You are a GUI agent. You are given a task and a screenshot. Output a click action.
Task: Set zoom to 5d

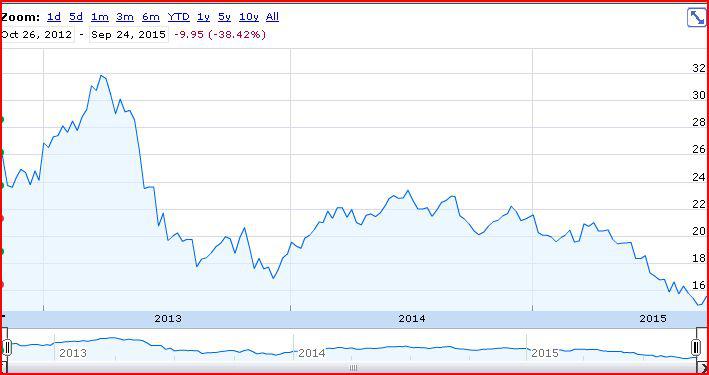[76, 17]
